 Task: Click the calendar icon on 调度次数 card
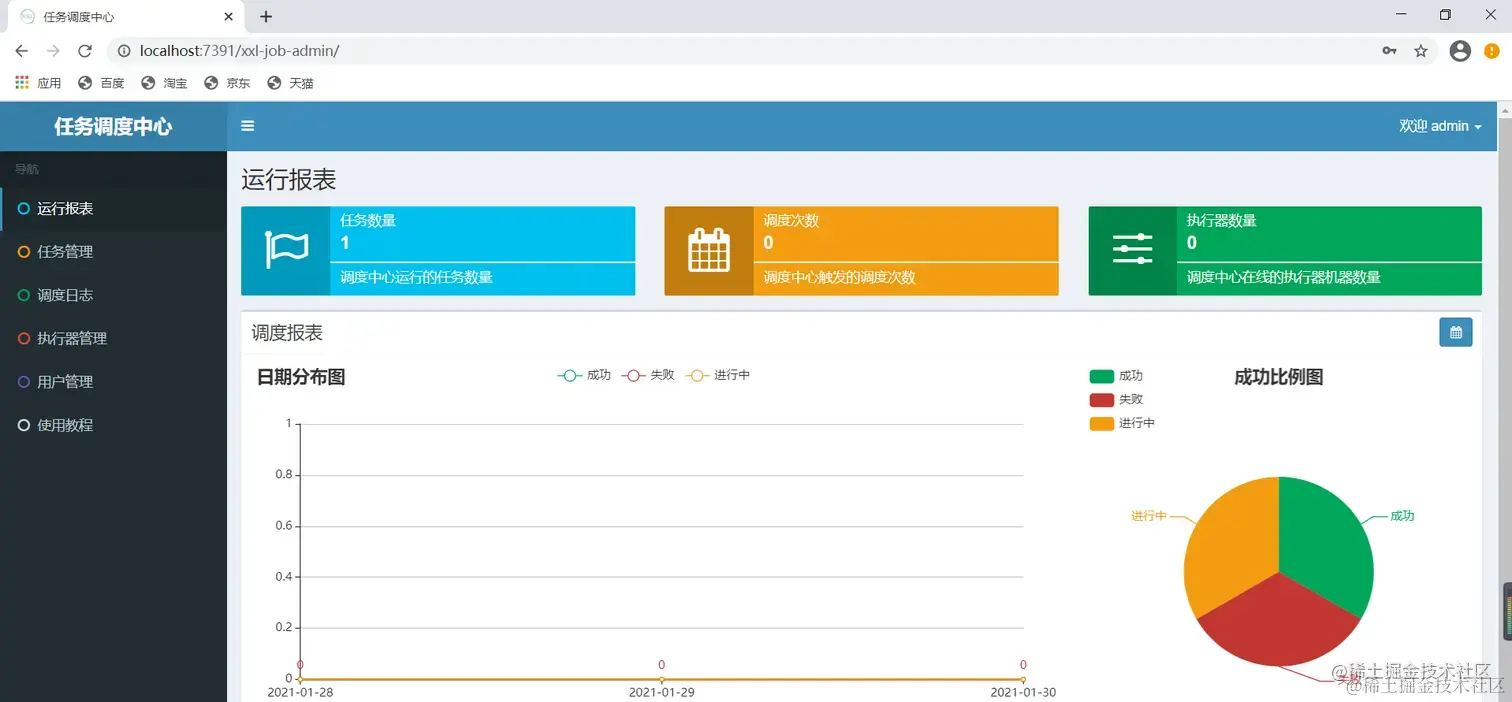tap(709, 250)
